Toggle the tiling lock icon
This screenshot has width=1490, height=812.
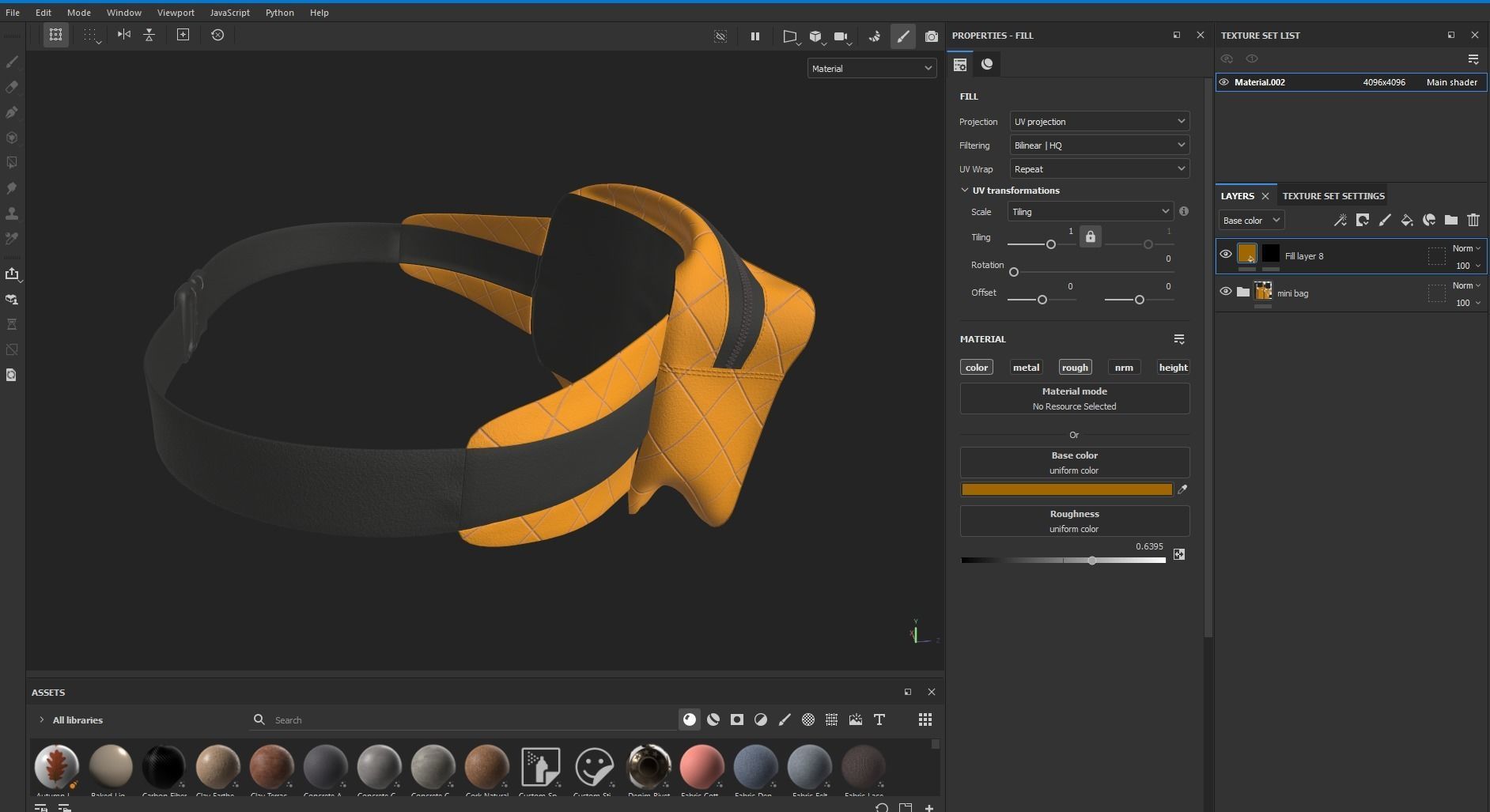[1091, 236]
